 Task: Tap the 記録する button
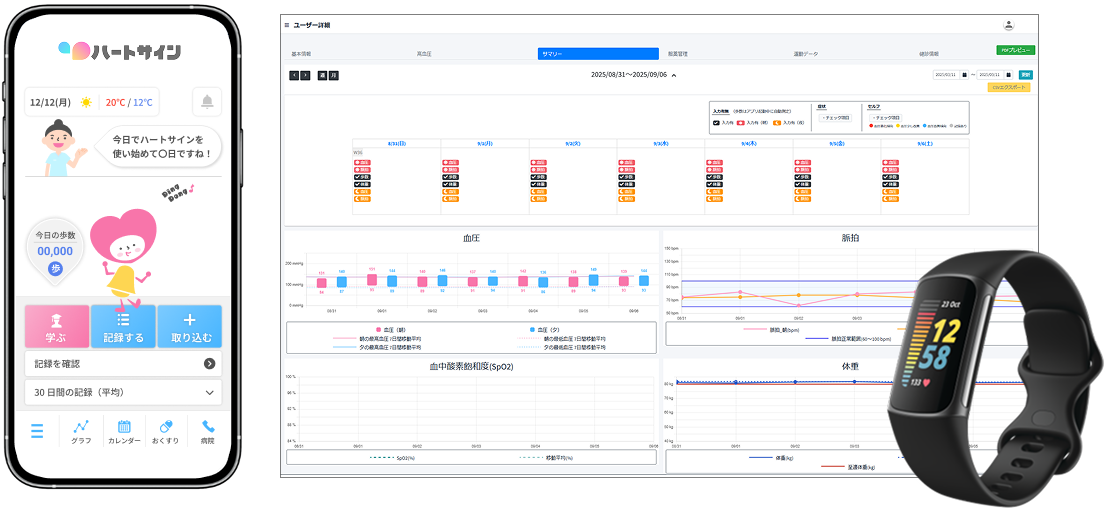click(124, 327)
